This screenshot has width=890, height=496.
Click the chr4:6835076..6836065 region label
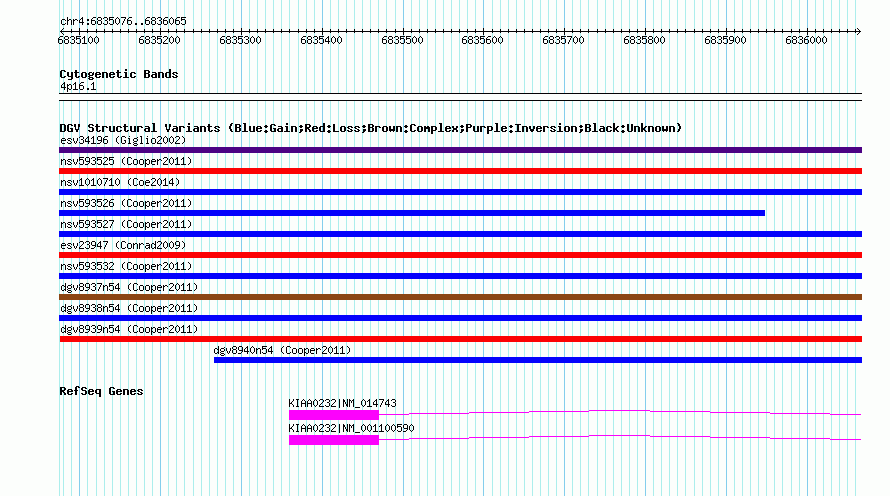(x=123, y=22)
